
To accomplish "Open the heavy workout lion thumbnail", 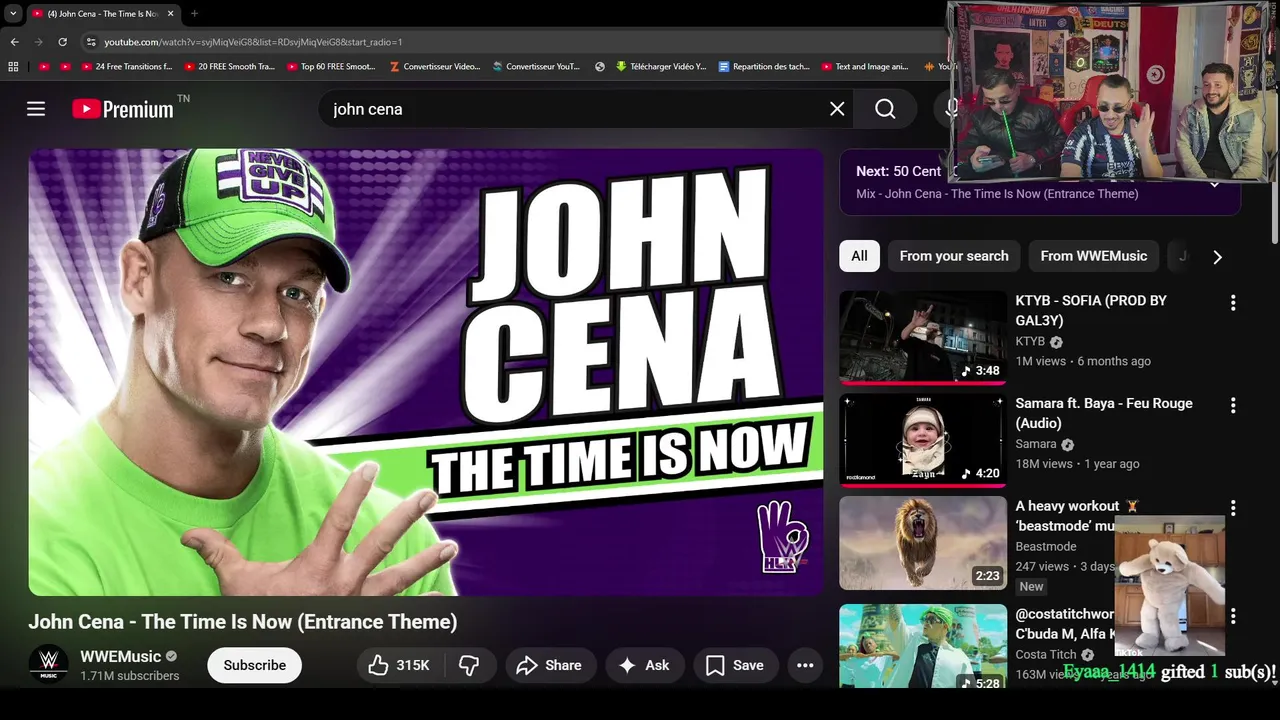I will point(923,543).
